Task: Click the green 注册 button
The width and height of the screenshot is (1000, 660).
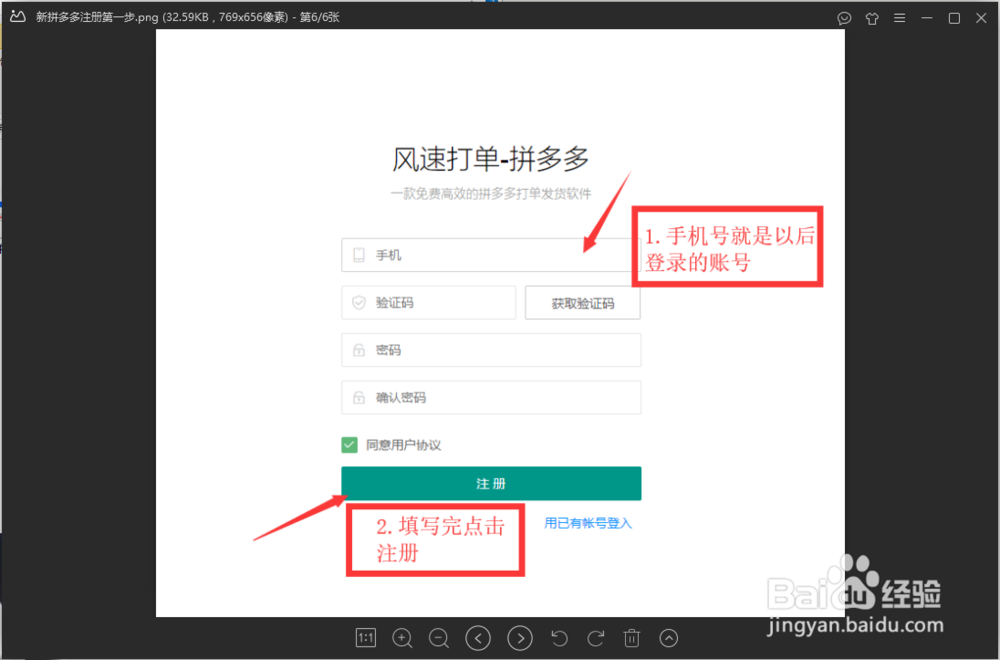Action: point(491,483)
